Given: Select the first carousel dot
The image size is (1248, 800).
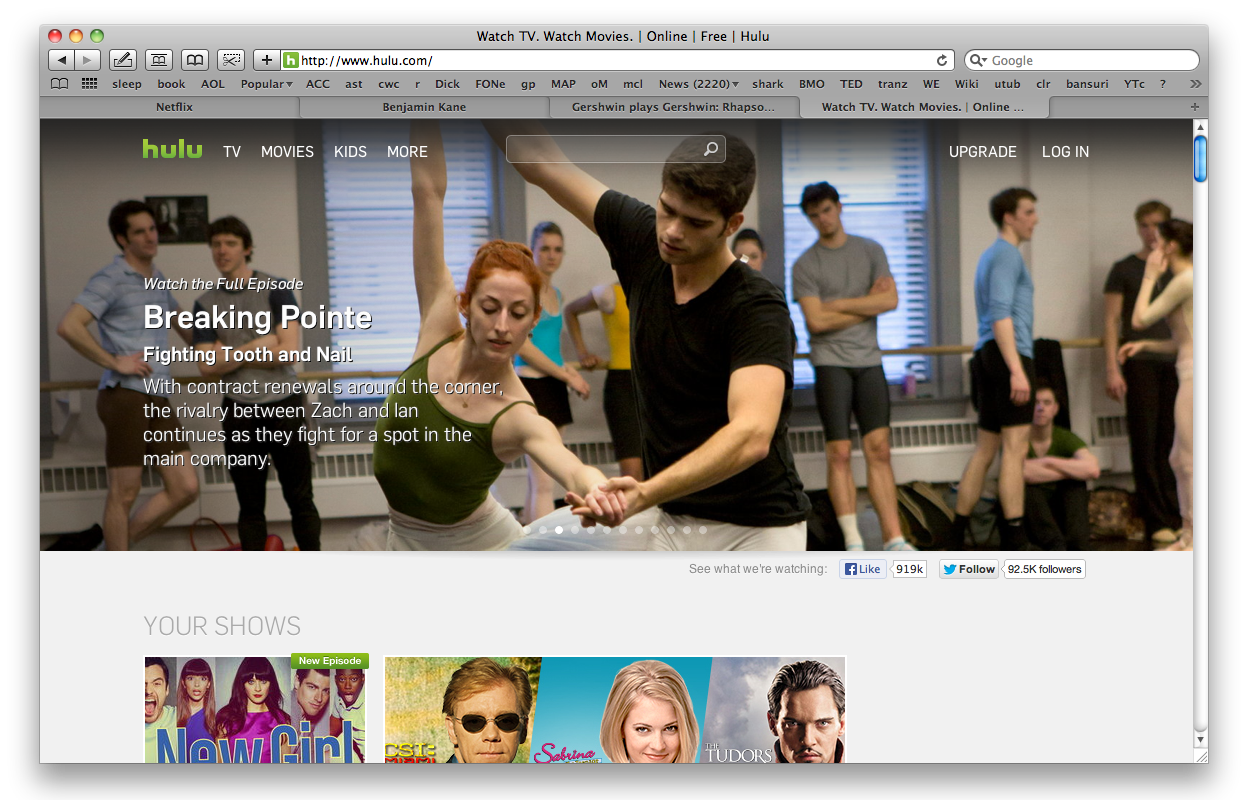Looking at the screenshot, I should click(x=526, y=530).
